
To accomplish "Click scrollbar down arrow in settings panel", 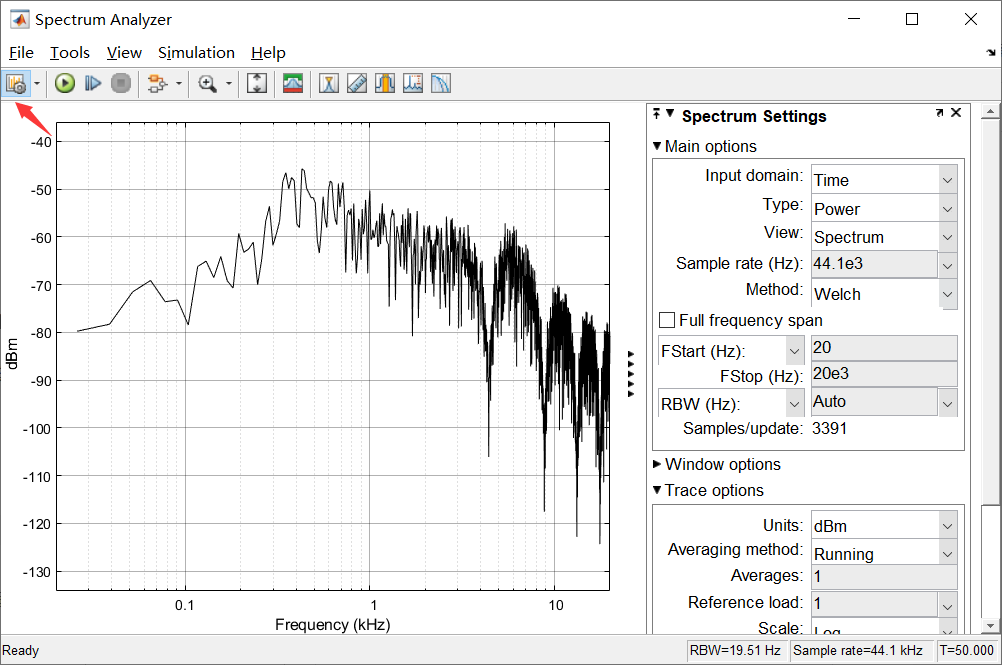I will [x=990, y=626].
